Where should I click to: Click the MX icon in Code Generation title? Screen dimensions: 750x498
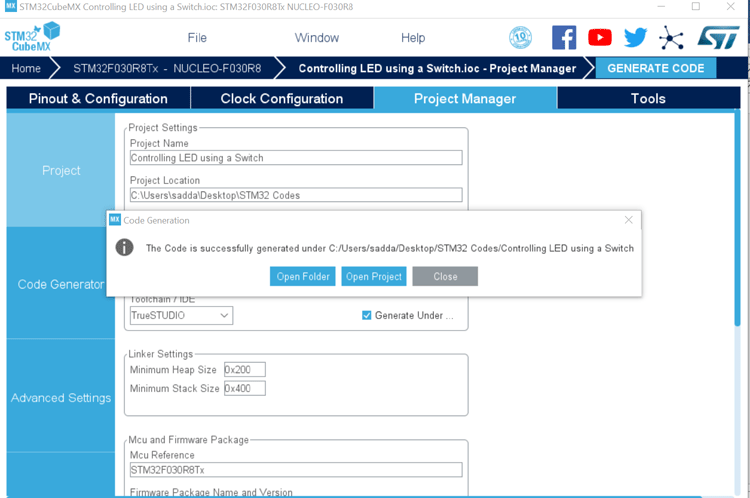point(115,220)
